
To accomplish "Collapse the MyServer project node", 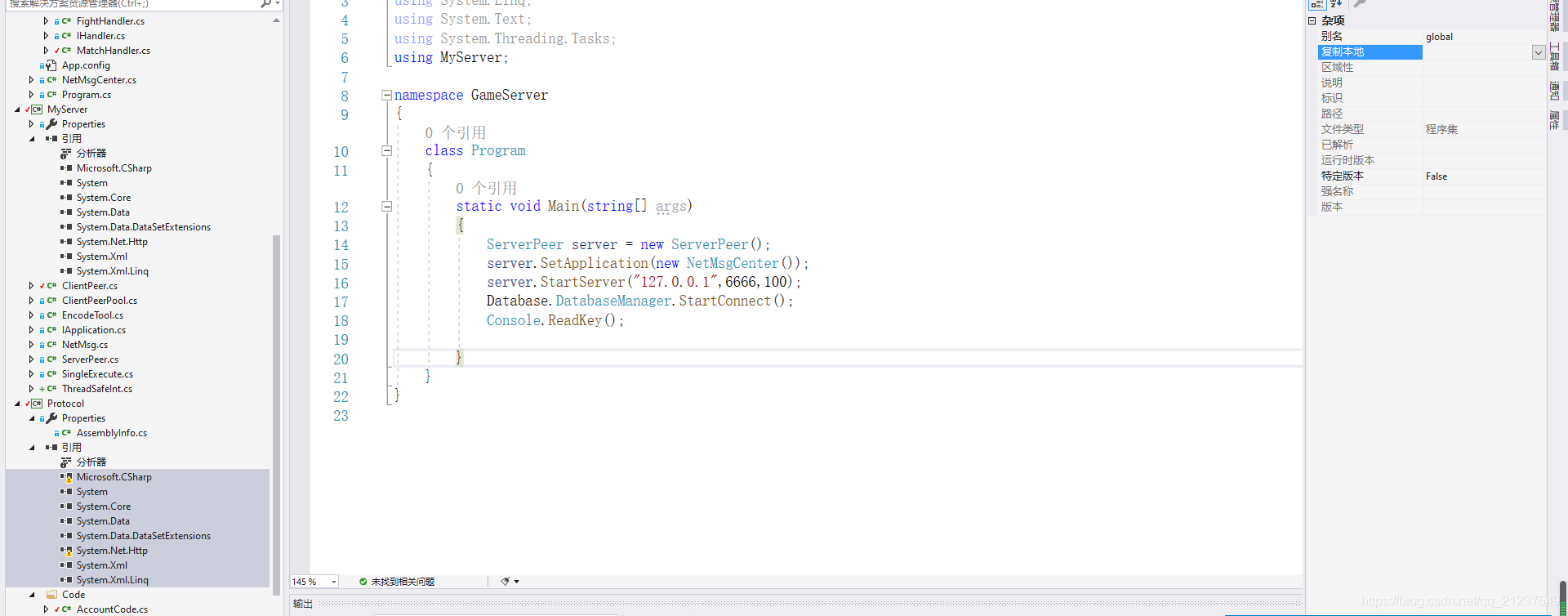I will (17, 109).
